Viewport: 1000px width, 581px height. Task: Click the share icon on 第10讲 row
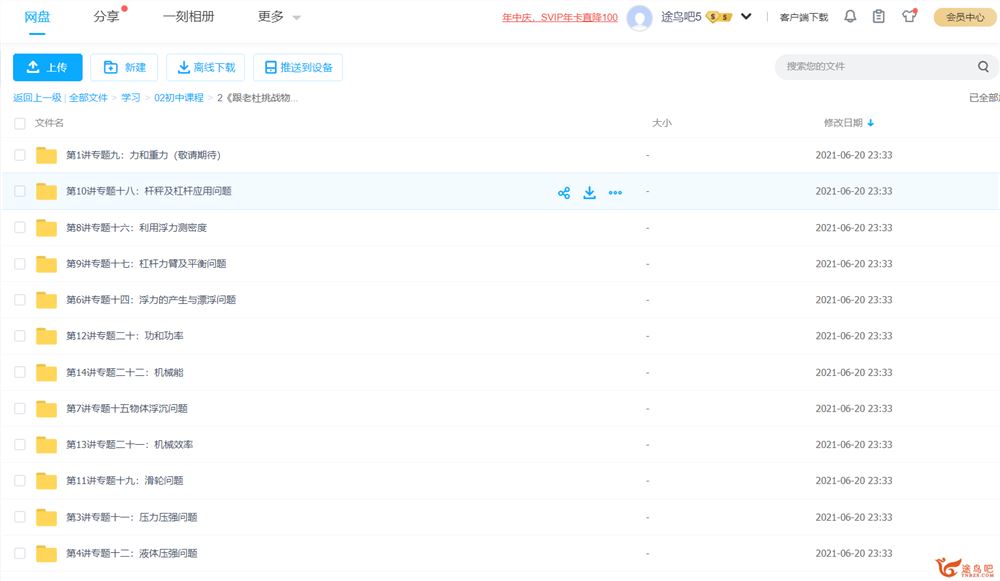(x=564, y=193)
